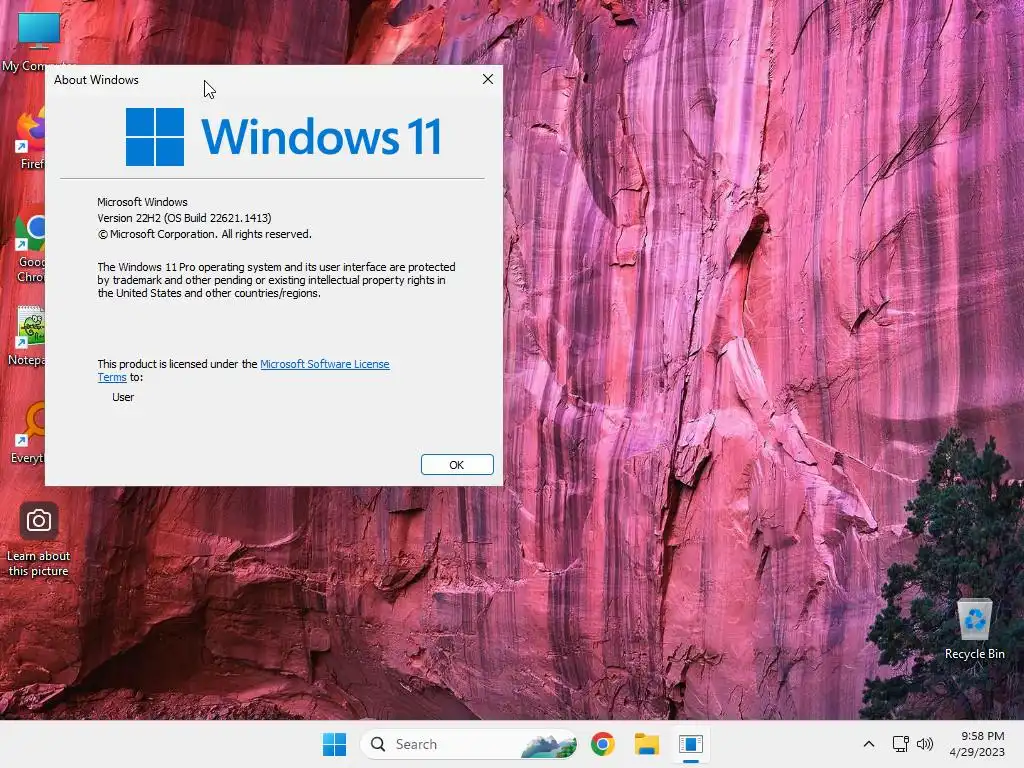Select the Firefox desktop shortcut
The width and height of the screenshot is (1024, 768).
29,139
